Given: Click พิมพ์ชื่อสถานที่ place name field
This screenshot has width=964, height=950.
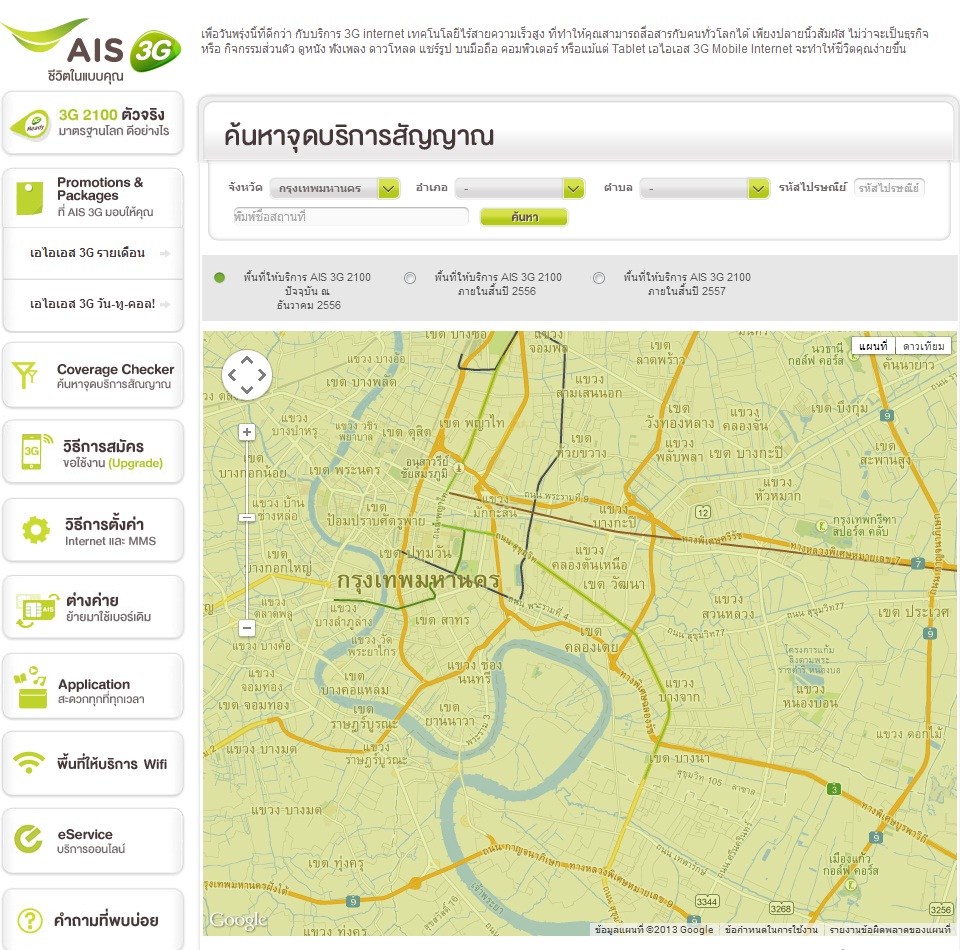Looking at the screenshot, I should [x=350, y=216].
